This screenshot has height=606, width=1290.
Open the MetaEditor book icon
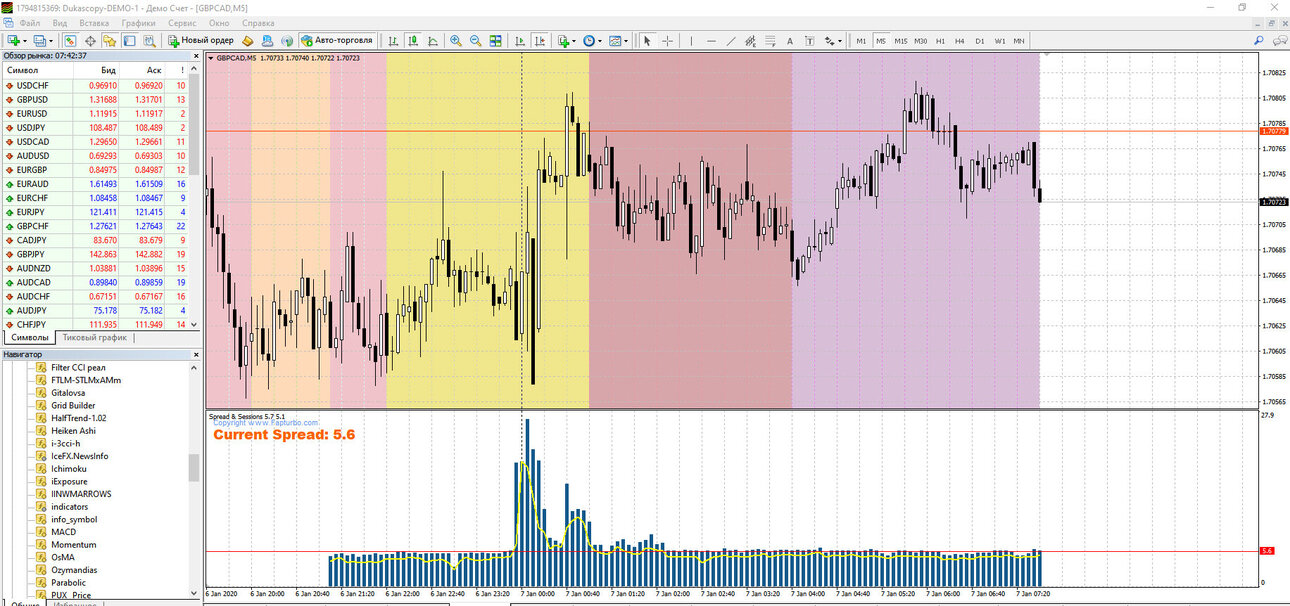pos(246,41)
